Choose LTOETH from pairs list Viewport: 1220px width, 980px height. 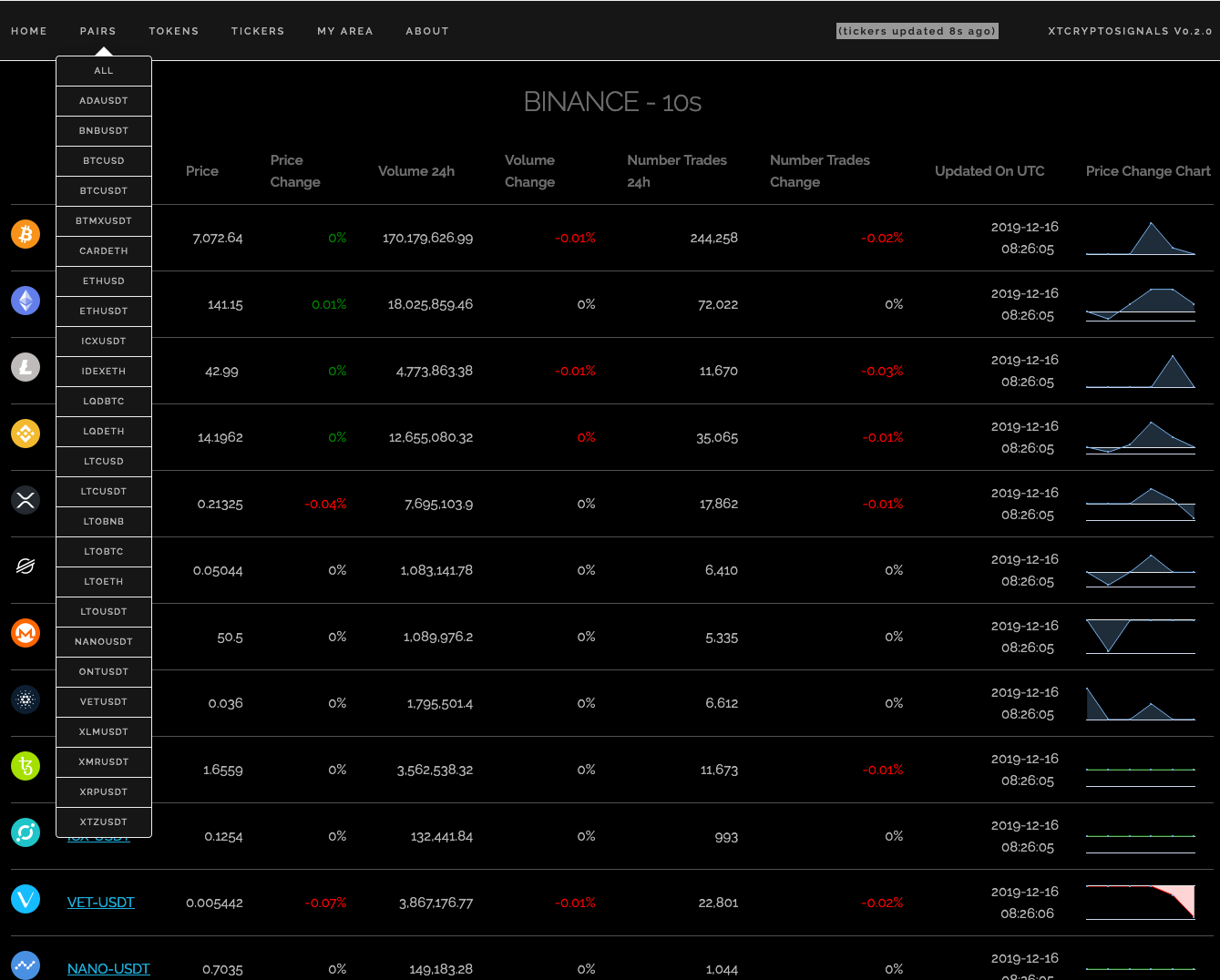104,582
